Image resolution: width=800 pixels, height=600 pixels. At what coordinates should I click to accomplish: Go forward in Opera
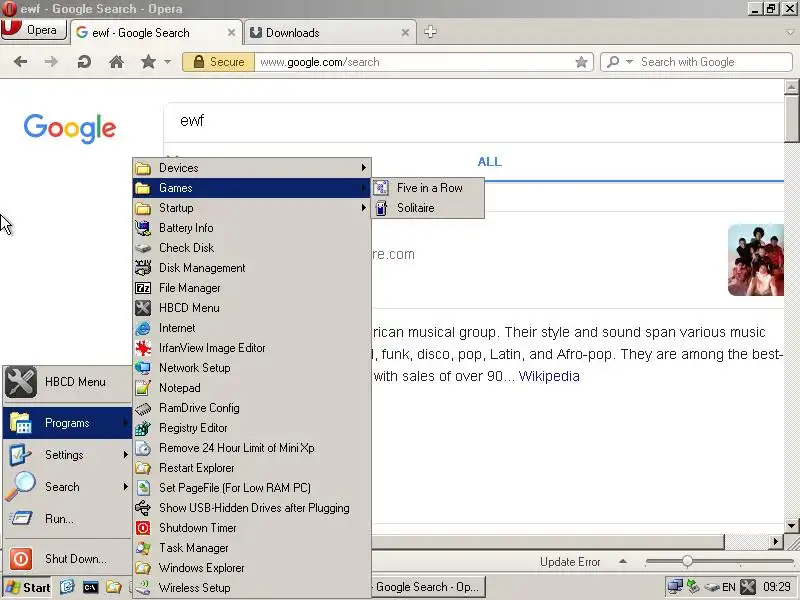pos(51,62)
